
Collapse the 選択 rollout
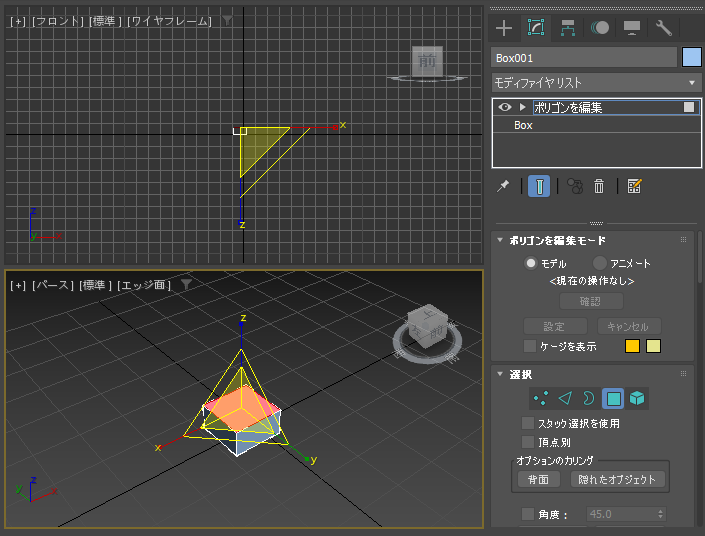coord(500,374)
